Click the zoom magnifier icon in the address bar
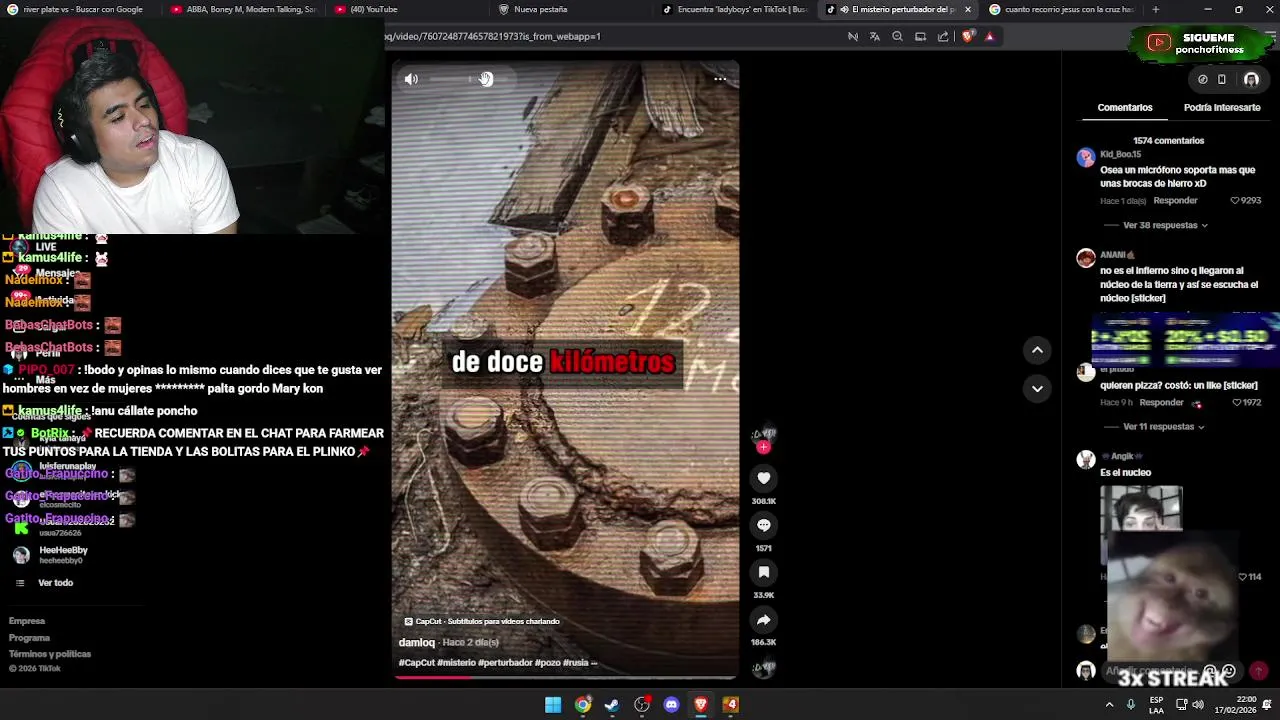The image size is (1280, 720). coord(897,36)
